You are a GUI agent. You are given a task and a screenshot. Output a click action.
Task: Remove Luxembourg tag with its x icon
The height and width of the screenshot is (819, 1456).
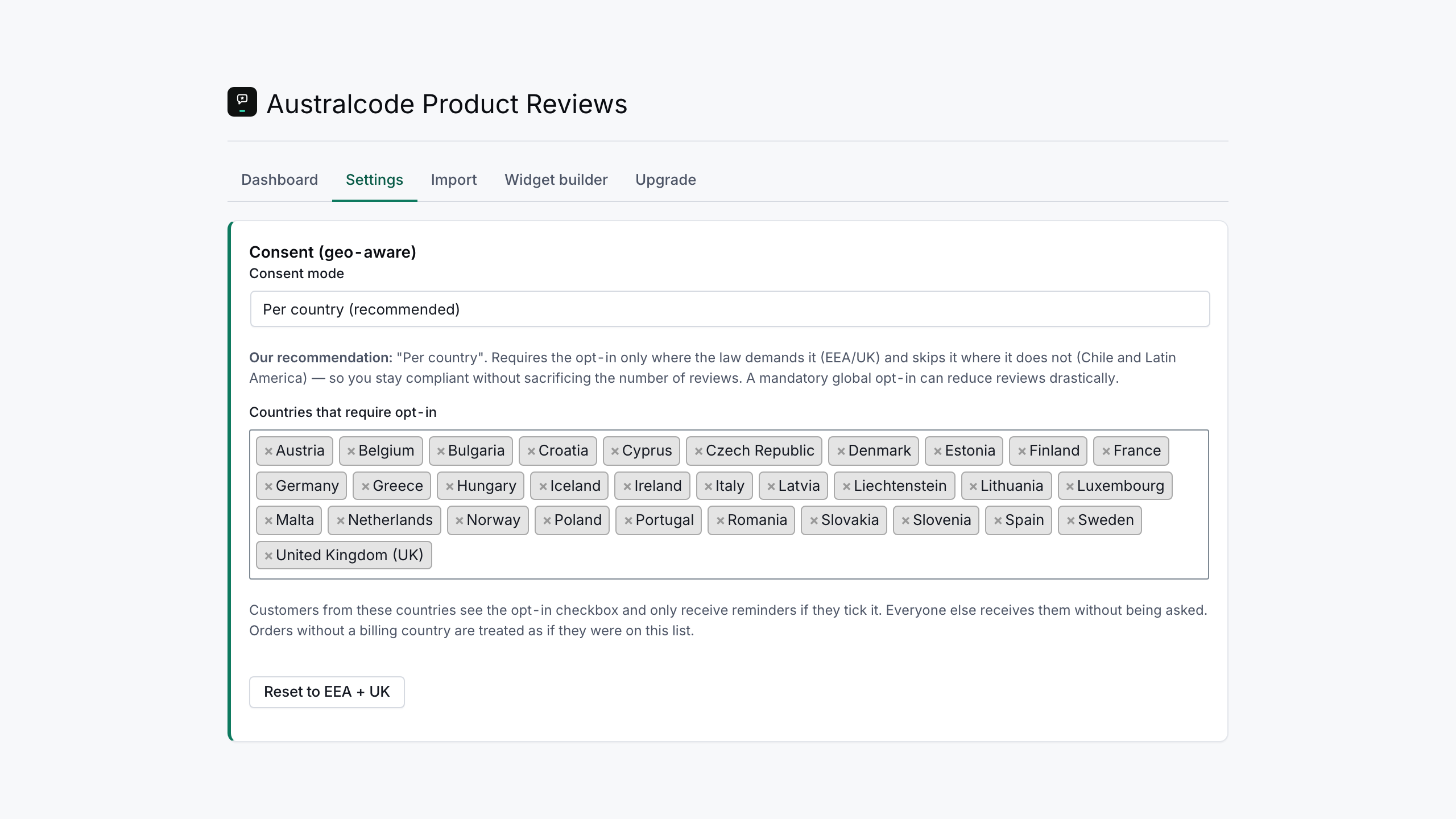tap(1070, 486)
